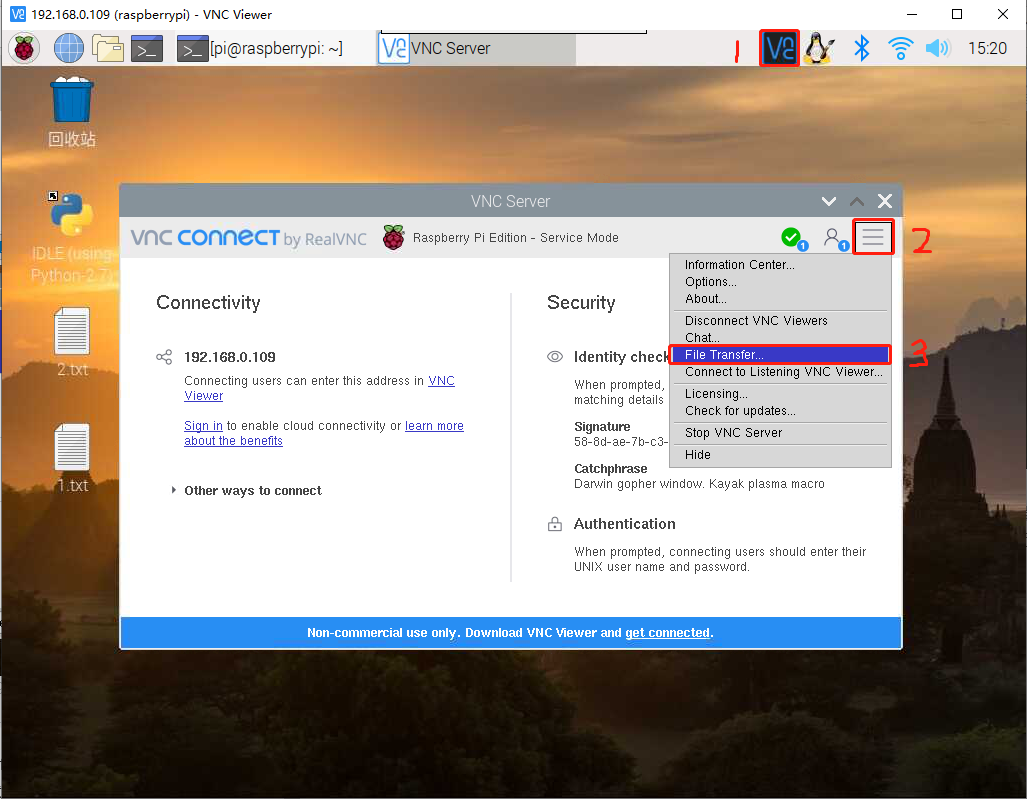This screenshot has width=1027, height=799.
Task: Launch the Terminal from the panel
Action: pyautogui.click(x=147, y=48)
